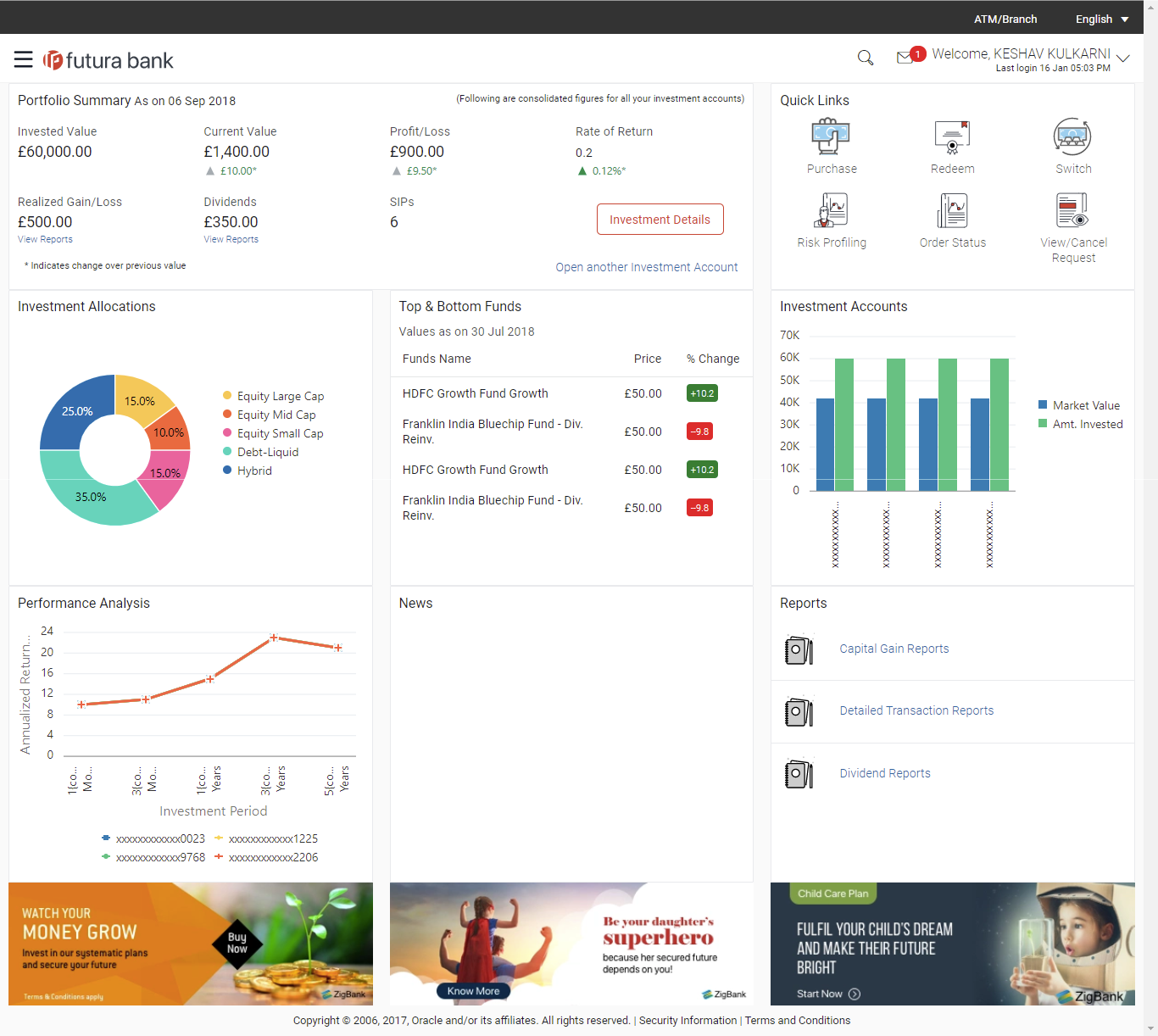Open Detailed Transaction Reports link
The height and width of the screenshot is (1036, 1158).
(916, 710)
